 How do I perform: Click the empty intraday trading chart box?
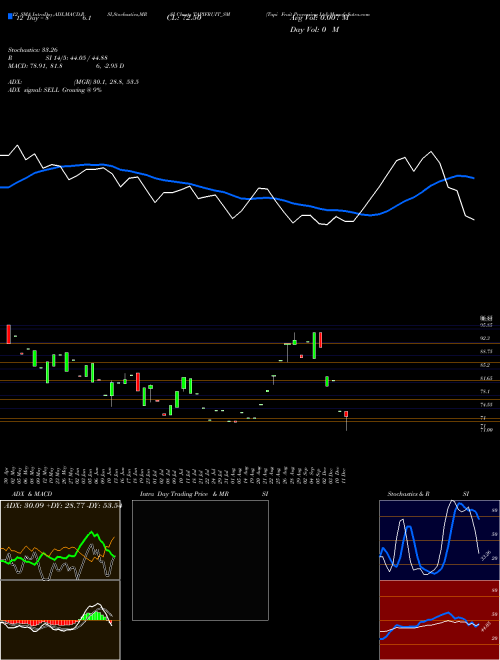click(200, 560)
